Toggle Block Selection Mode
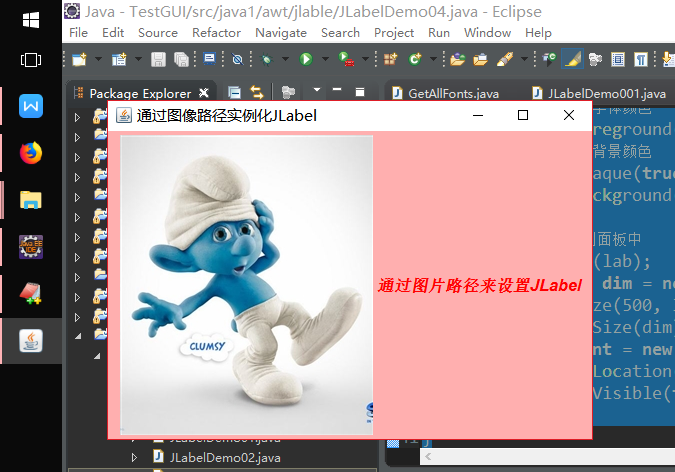This screenshot has width=675, height=472. [618, 59]
